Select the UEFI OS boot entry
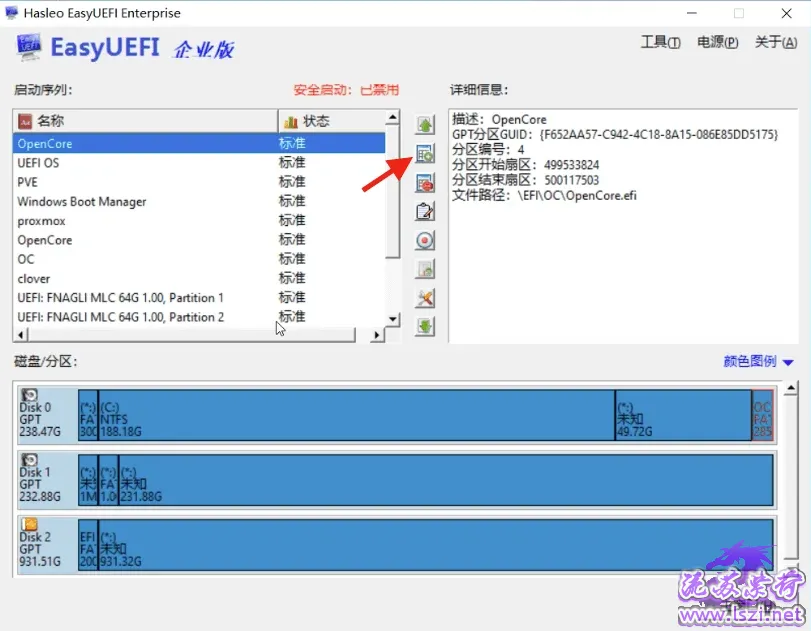The image size is (811, 631). [x=199, y=163]
